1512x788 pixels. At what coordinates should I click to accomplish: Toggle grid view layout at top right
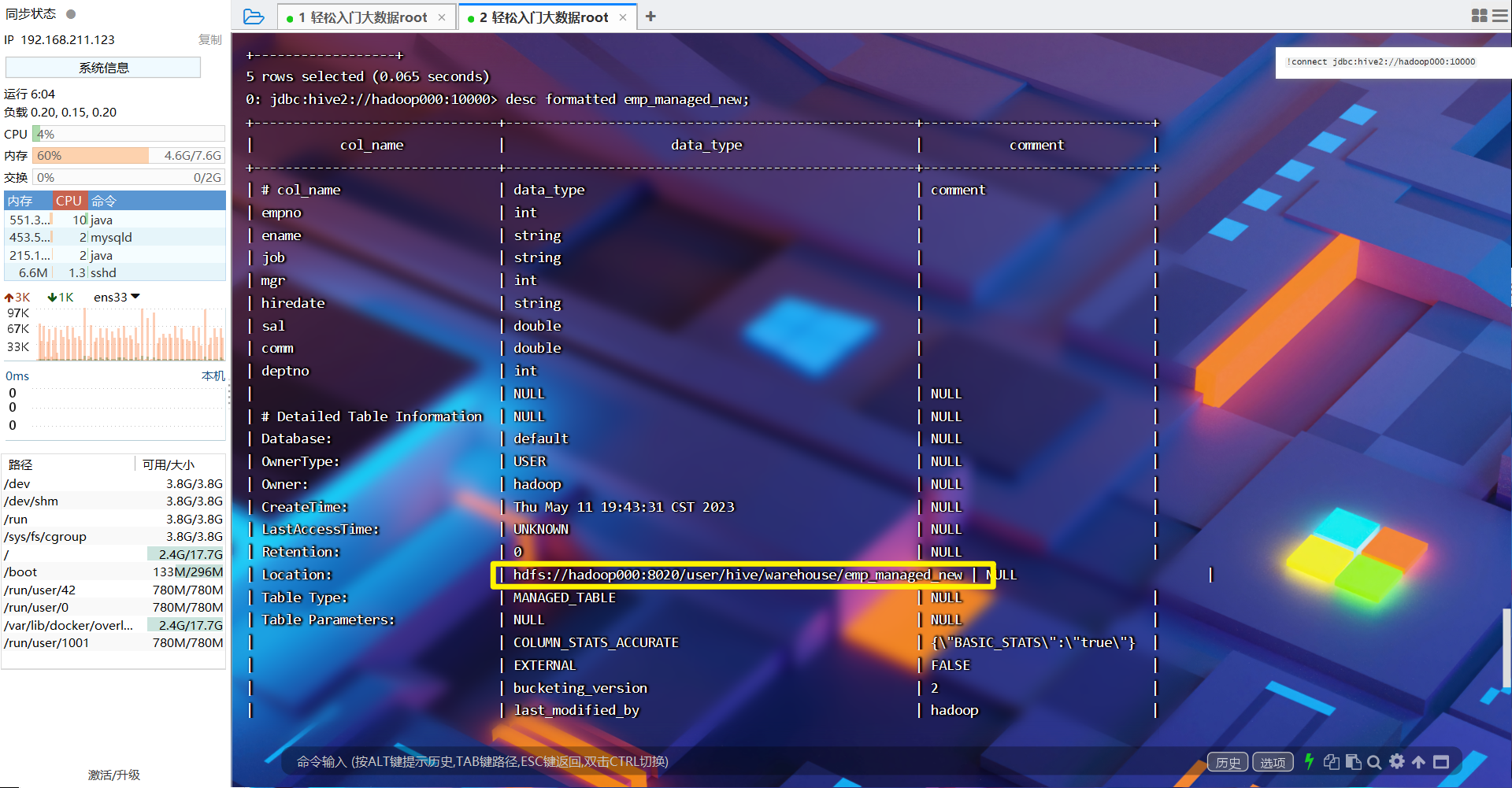pos(1479,16)
